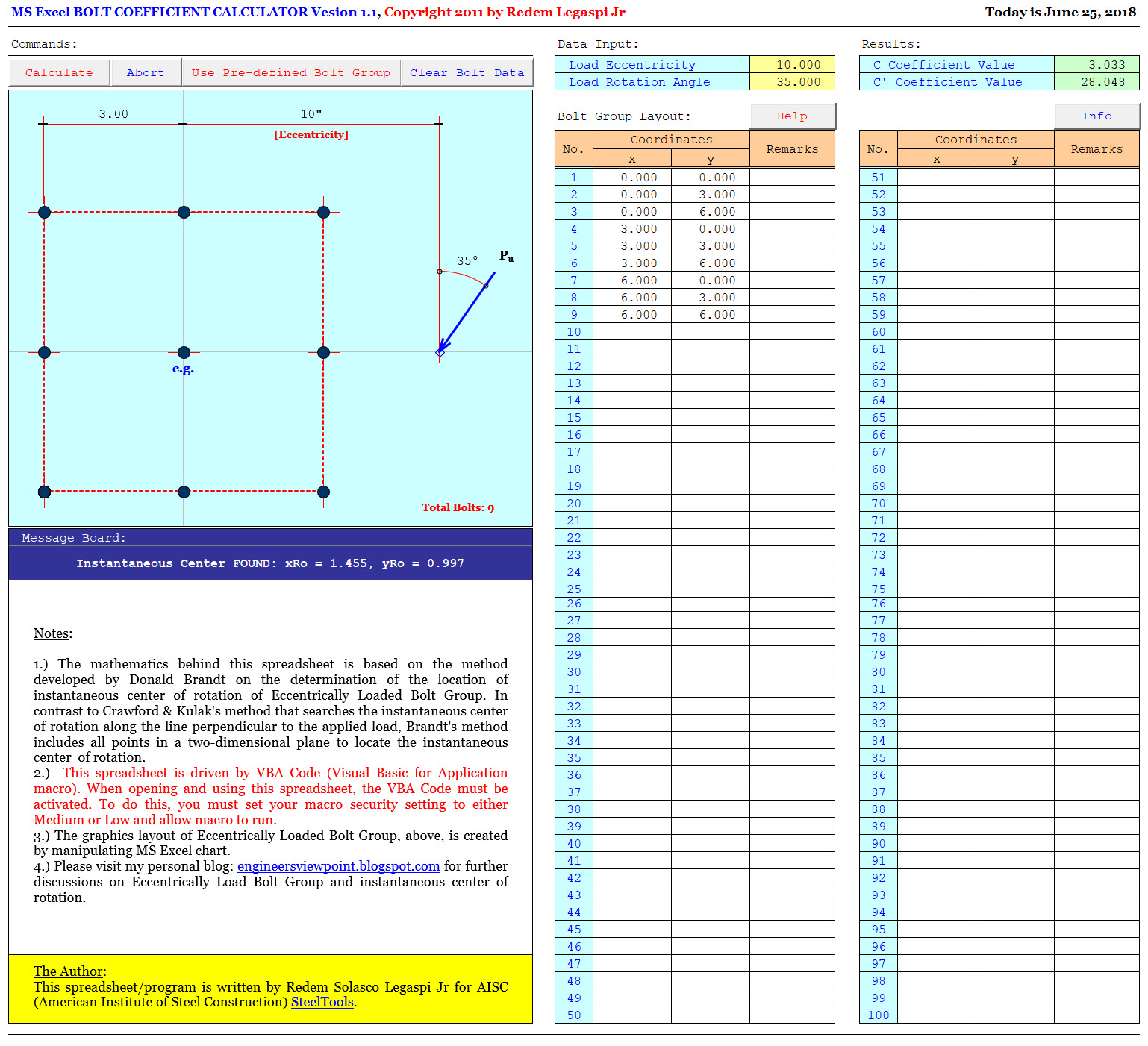Open the engineersviewpoint.blogspot.com link
Screen dimensions: 1148x1046
338,866
